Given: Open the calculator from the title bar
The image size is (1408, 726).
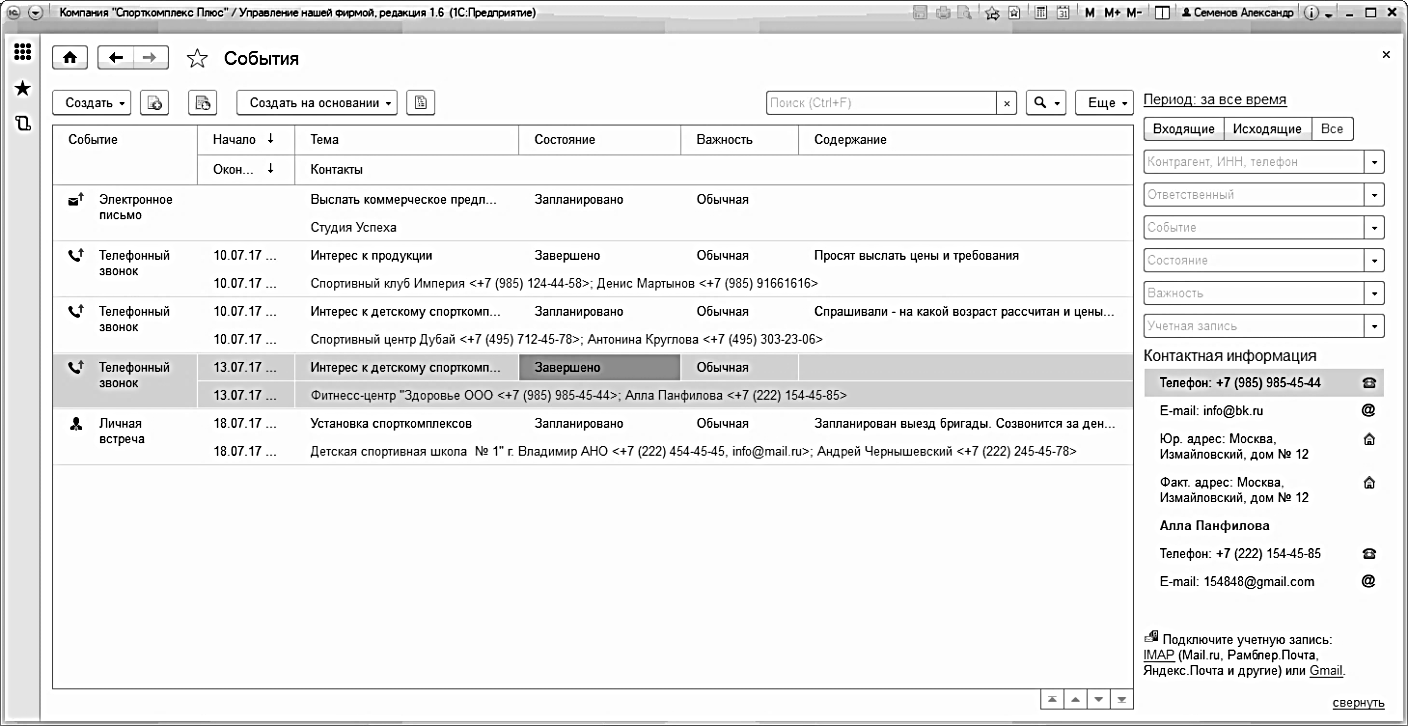Looking at the screenshot, I should [x=1041, y=13].
